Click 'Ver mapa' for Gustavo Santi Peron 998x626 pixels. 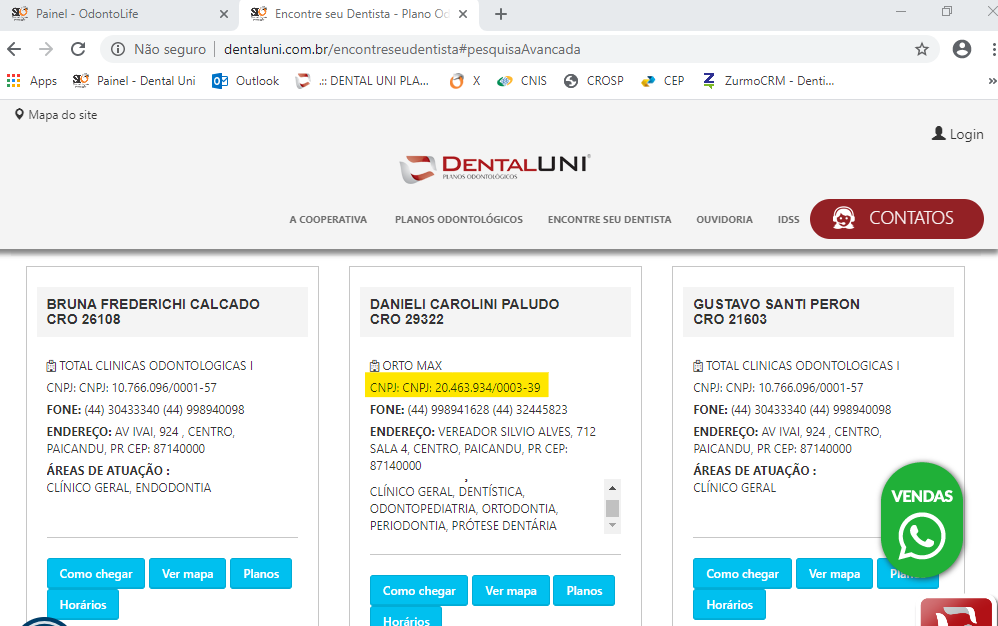tap(834, 574)
